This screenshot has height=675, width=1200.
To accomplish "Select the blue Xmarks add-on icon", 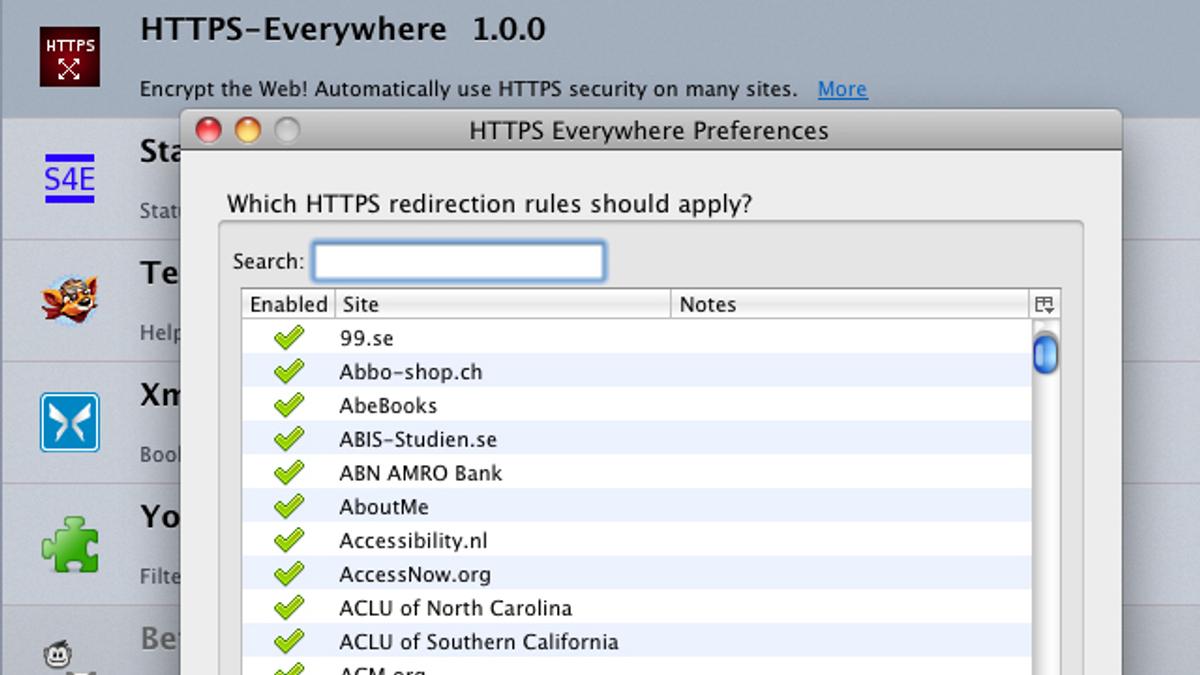I will (69, 422).
